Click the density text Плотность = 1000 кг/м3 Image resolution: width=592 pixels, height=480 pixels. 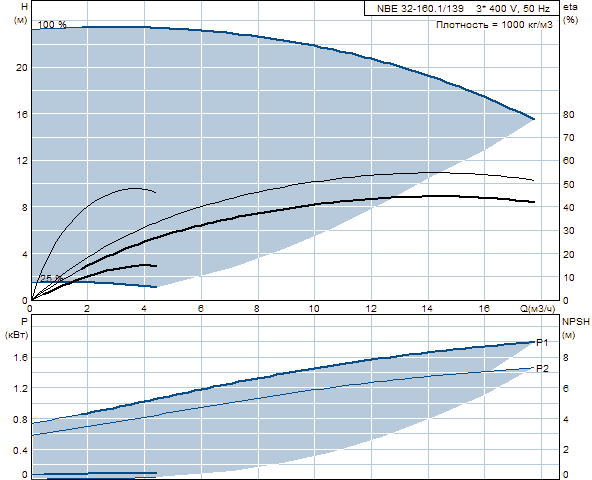(494, 25)
